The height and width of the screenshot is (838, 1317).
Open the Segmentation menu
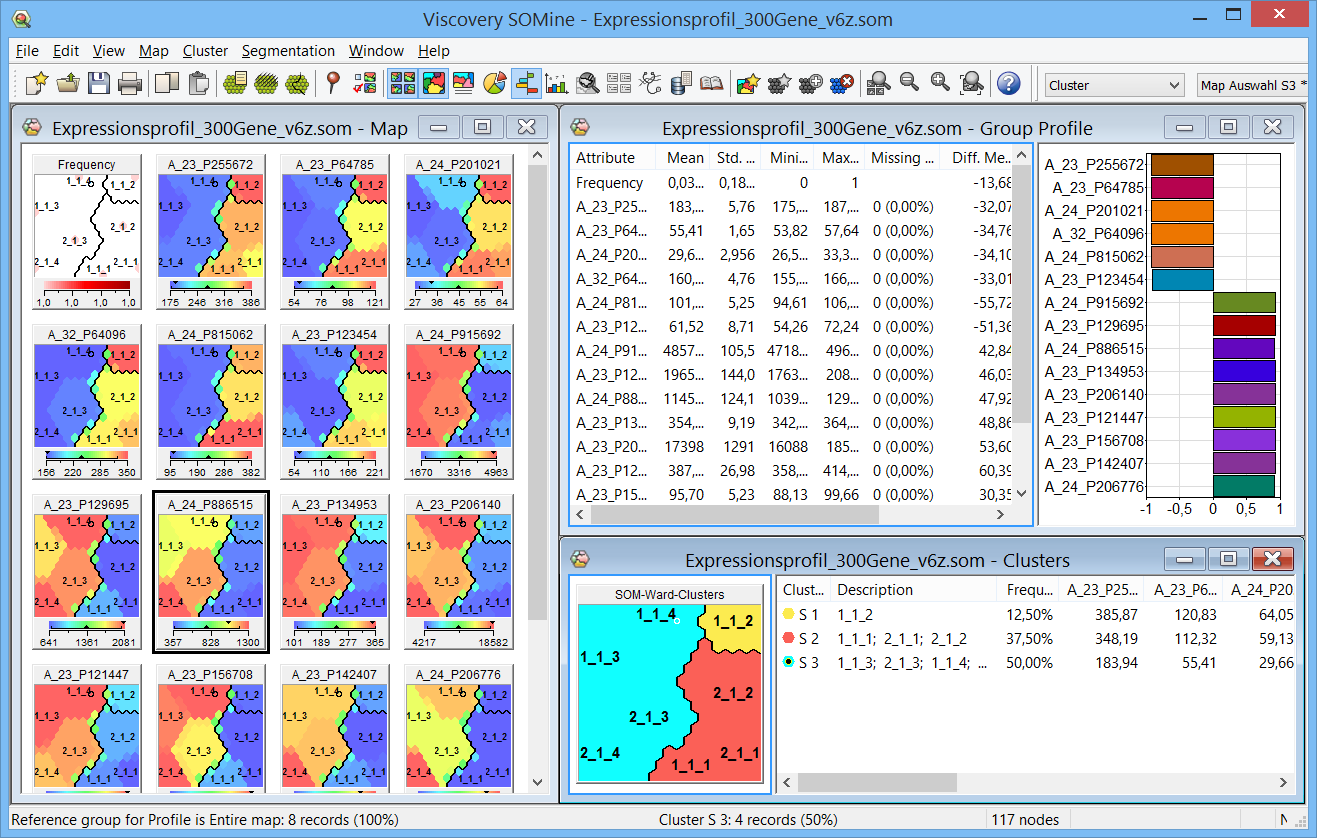288,51
